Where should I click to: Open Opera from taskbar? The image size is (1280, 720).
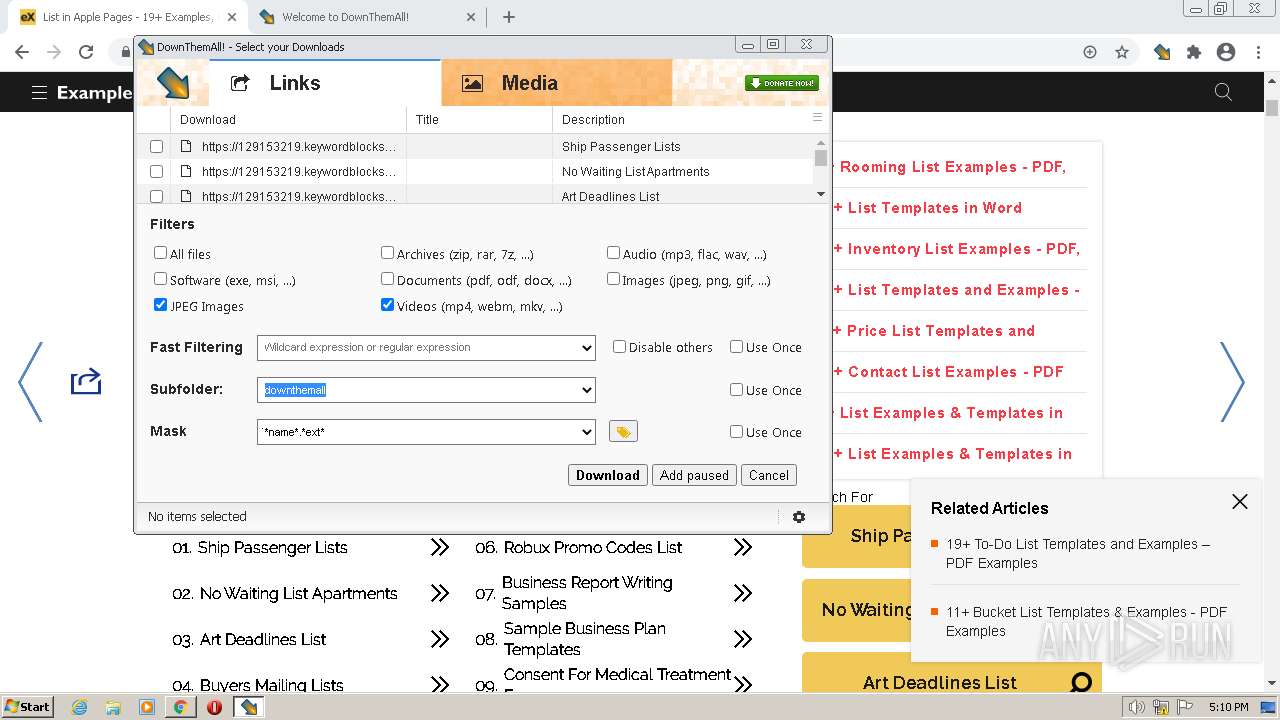214,707
